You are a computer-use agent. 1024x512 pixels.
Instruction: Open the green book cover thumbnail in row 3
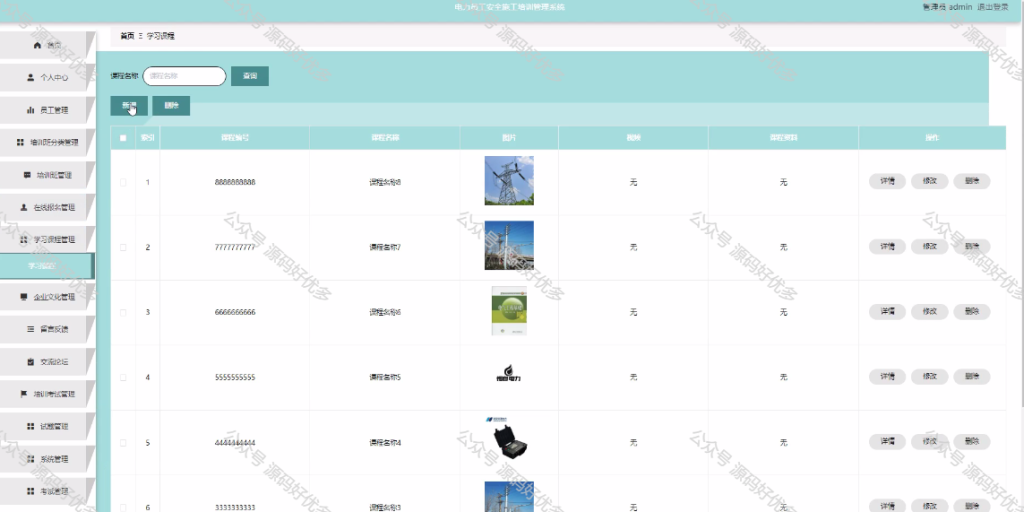[x=509, y=311]
